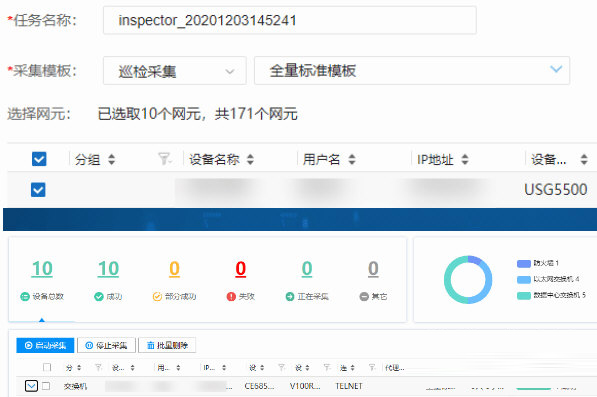Sort the lower table by IP... column

point(224,368)
